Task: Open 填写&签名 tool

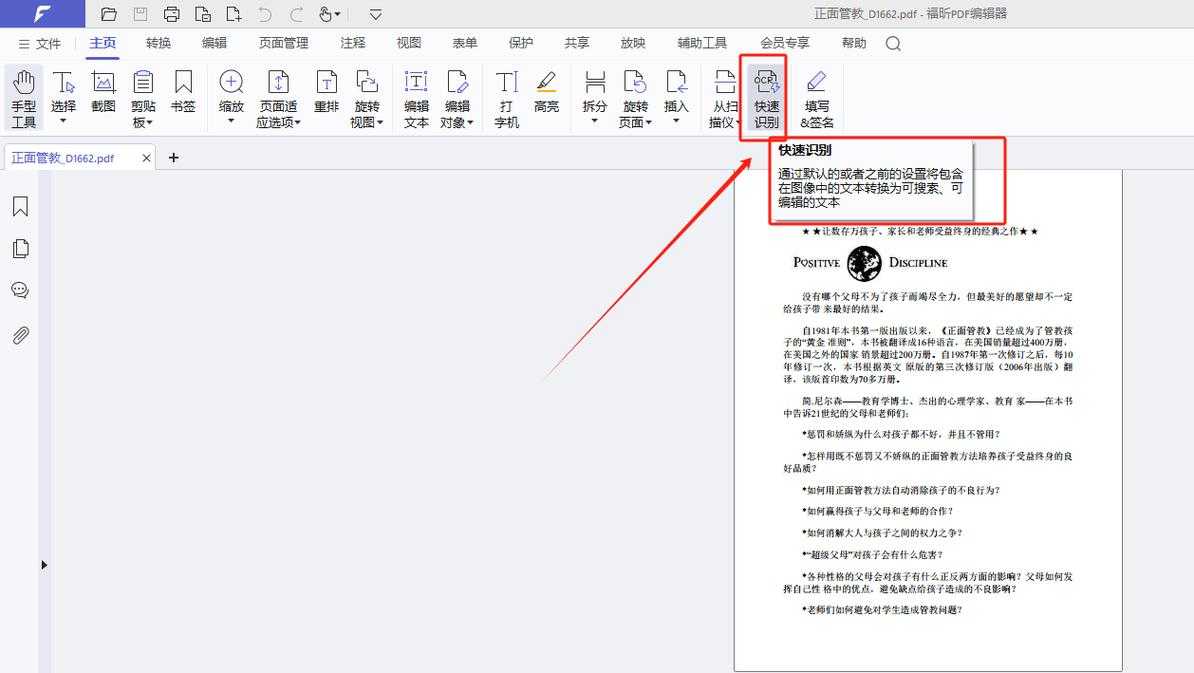Action: (816, 97)
